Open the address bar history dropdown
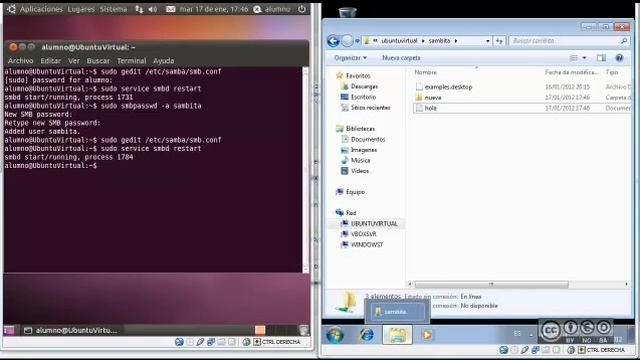 [488, 41]
